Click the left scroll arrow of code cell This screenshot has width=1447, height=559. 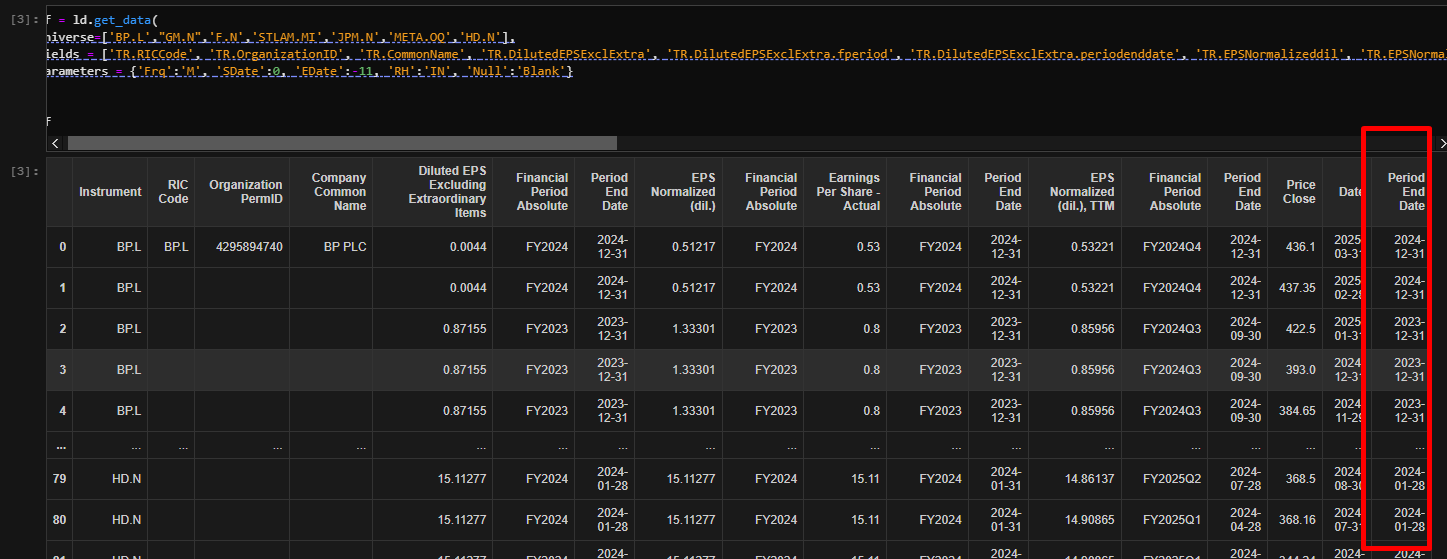(54, 143)
